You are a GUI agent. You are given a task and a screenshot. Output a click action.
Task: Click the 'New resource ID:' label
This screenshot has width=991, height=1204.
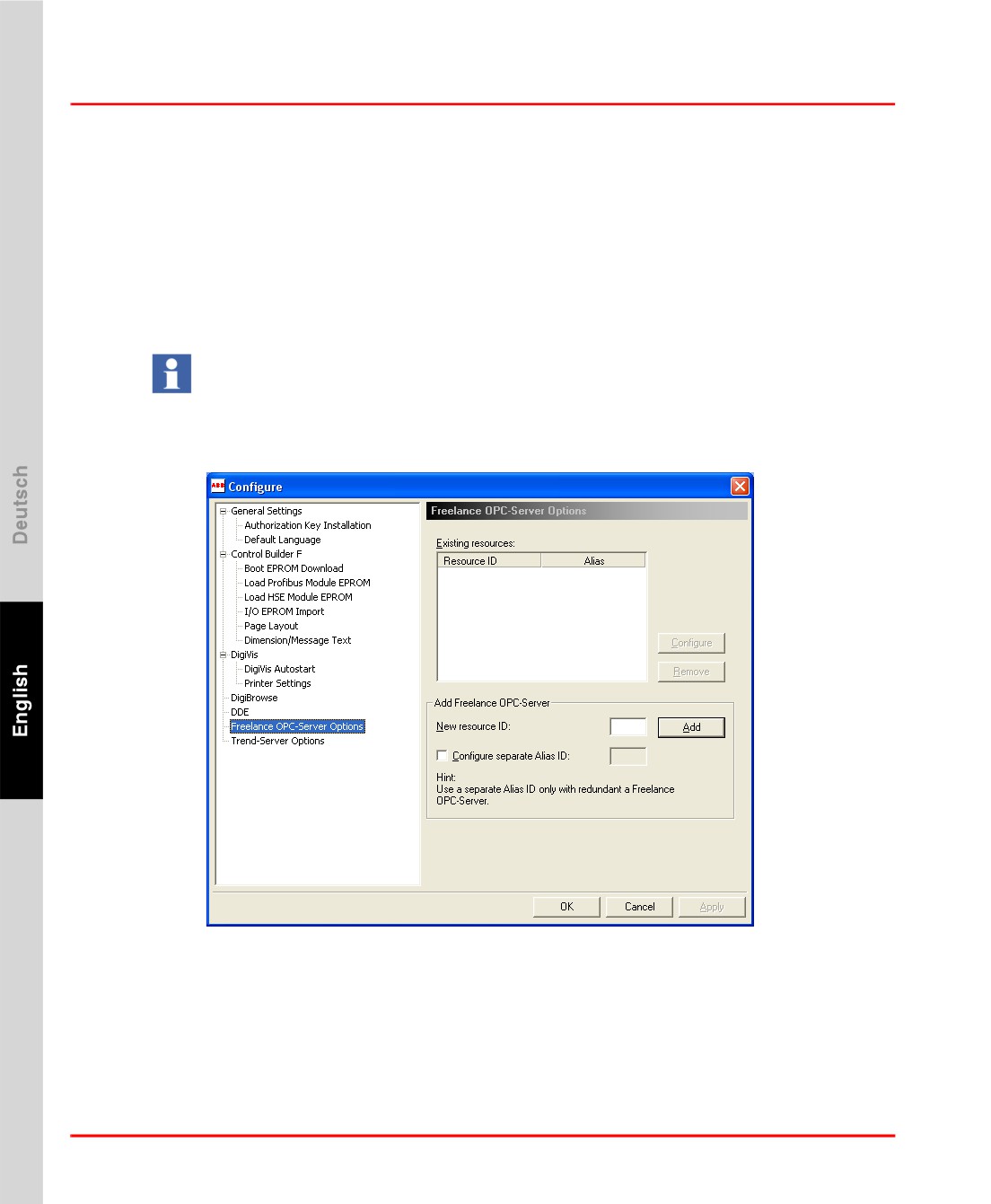473,726
